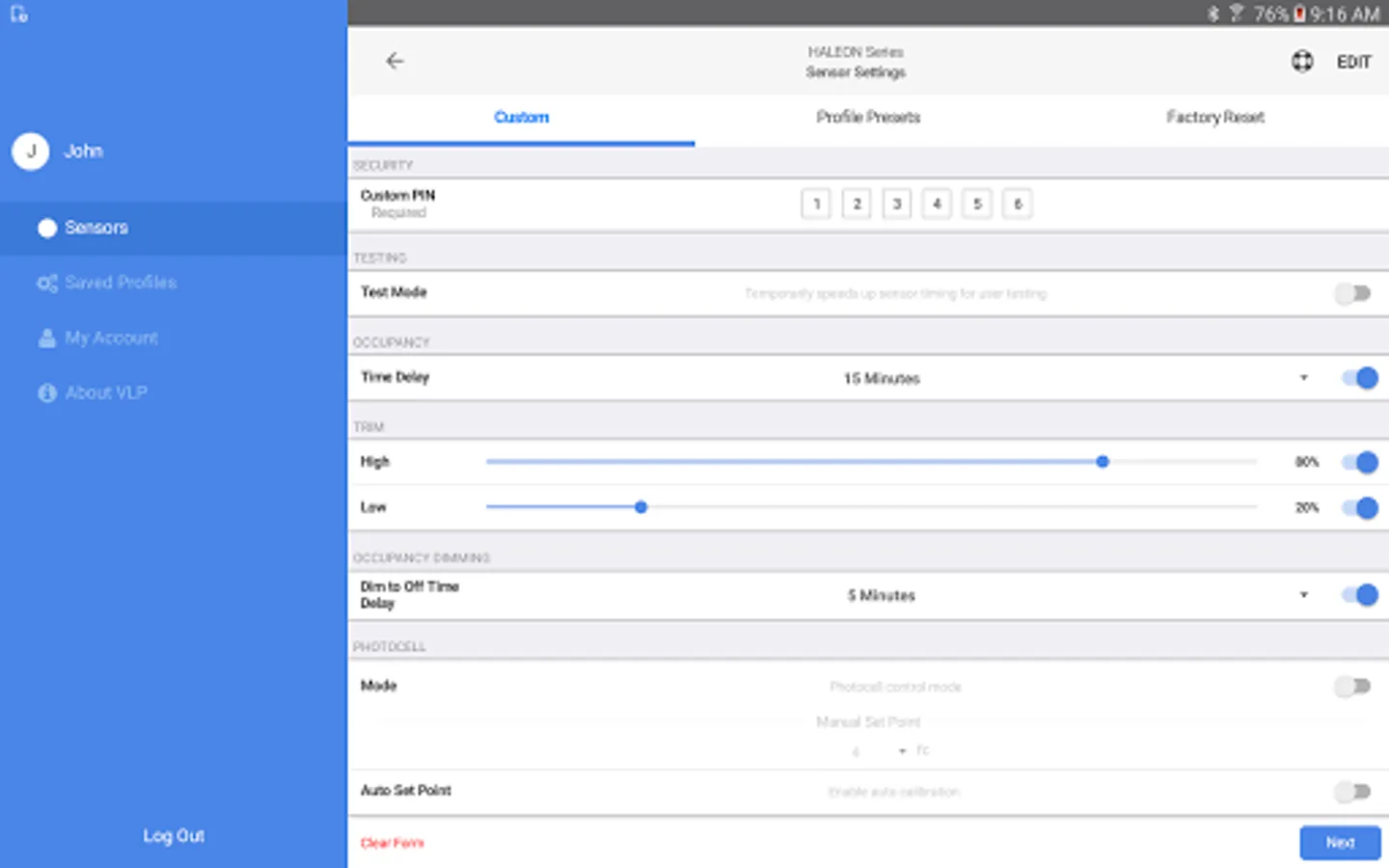
Task: Switch to the Custom tab
Action: point(521,118)
